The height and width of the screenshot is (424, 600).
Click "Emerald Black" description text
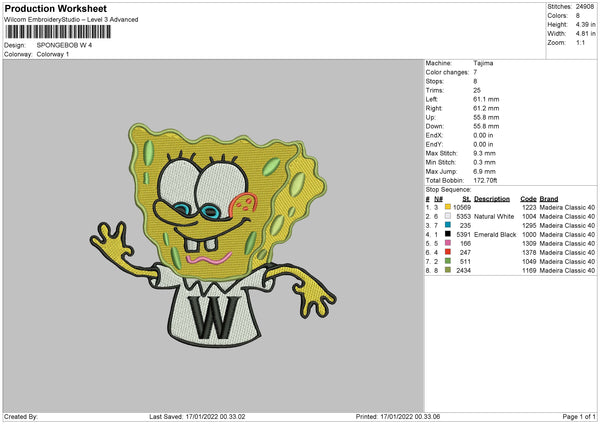[495, 235]
